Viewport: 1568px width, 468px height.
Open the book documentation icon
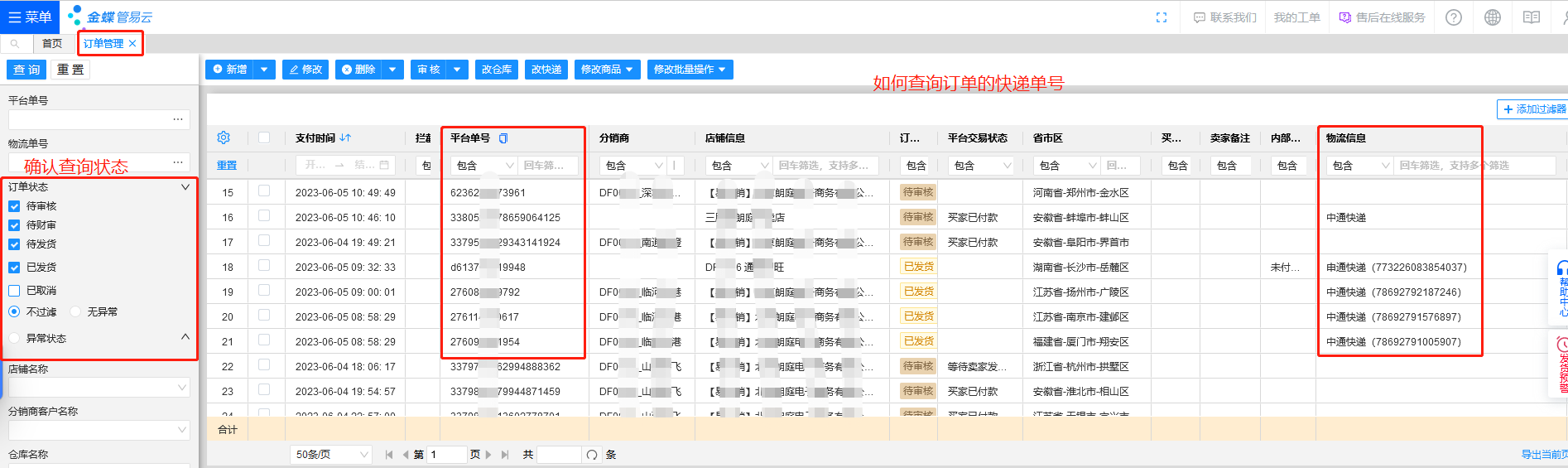1532,17
